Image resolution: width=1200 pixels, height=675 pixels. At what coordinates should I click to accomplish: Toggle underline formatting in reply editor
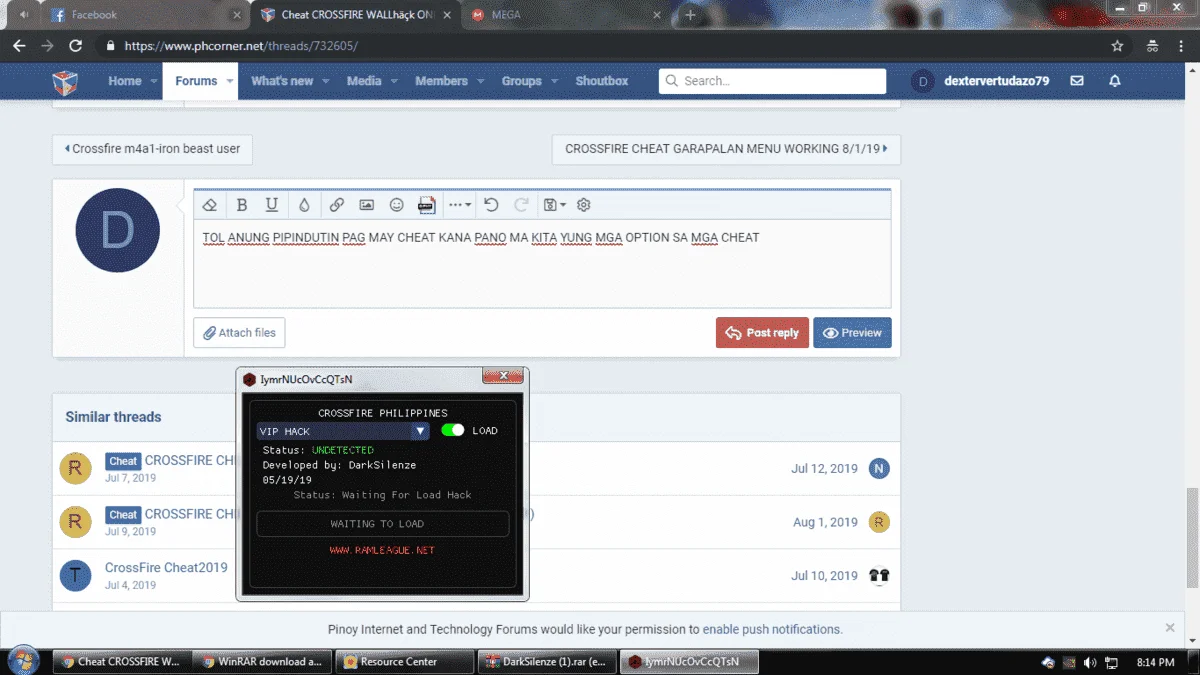pos(271,205)
